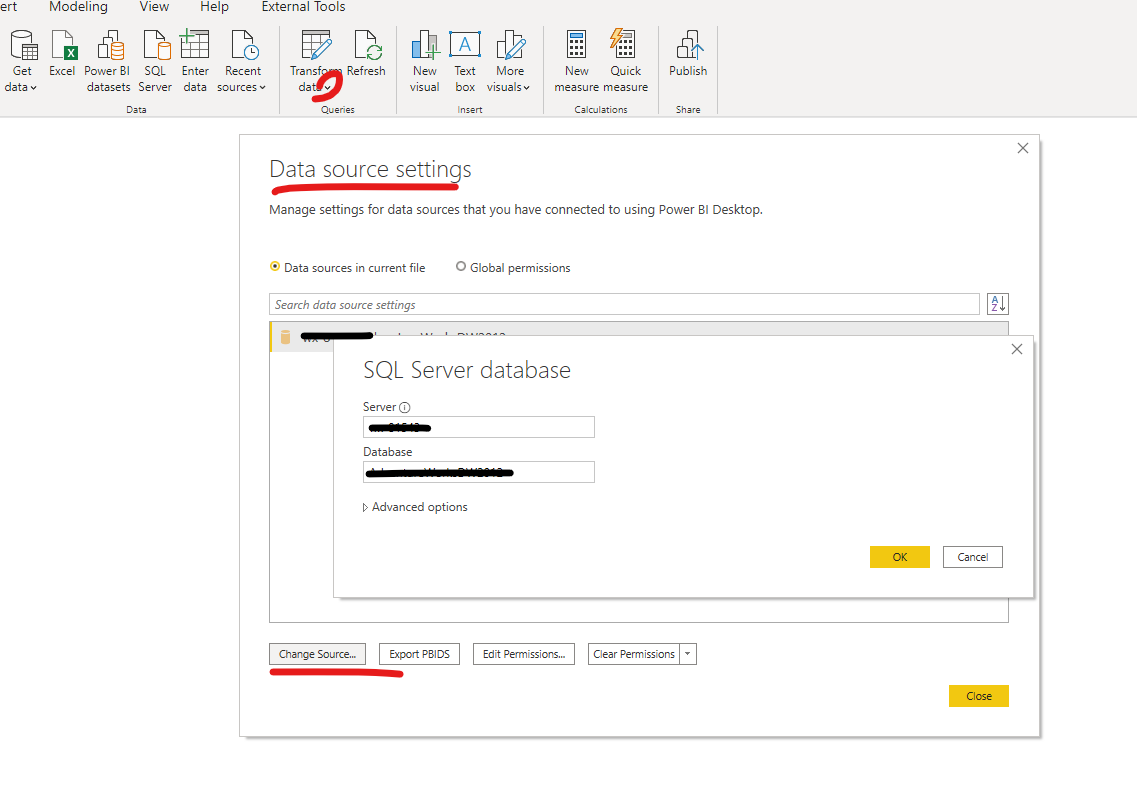Sort data sources alphabetically
Screen dimensions: 1137x791
(x=998, y=304)
